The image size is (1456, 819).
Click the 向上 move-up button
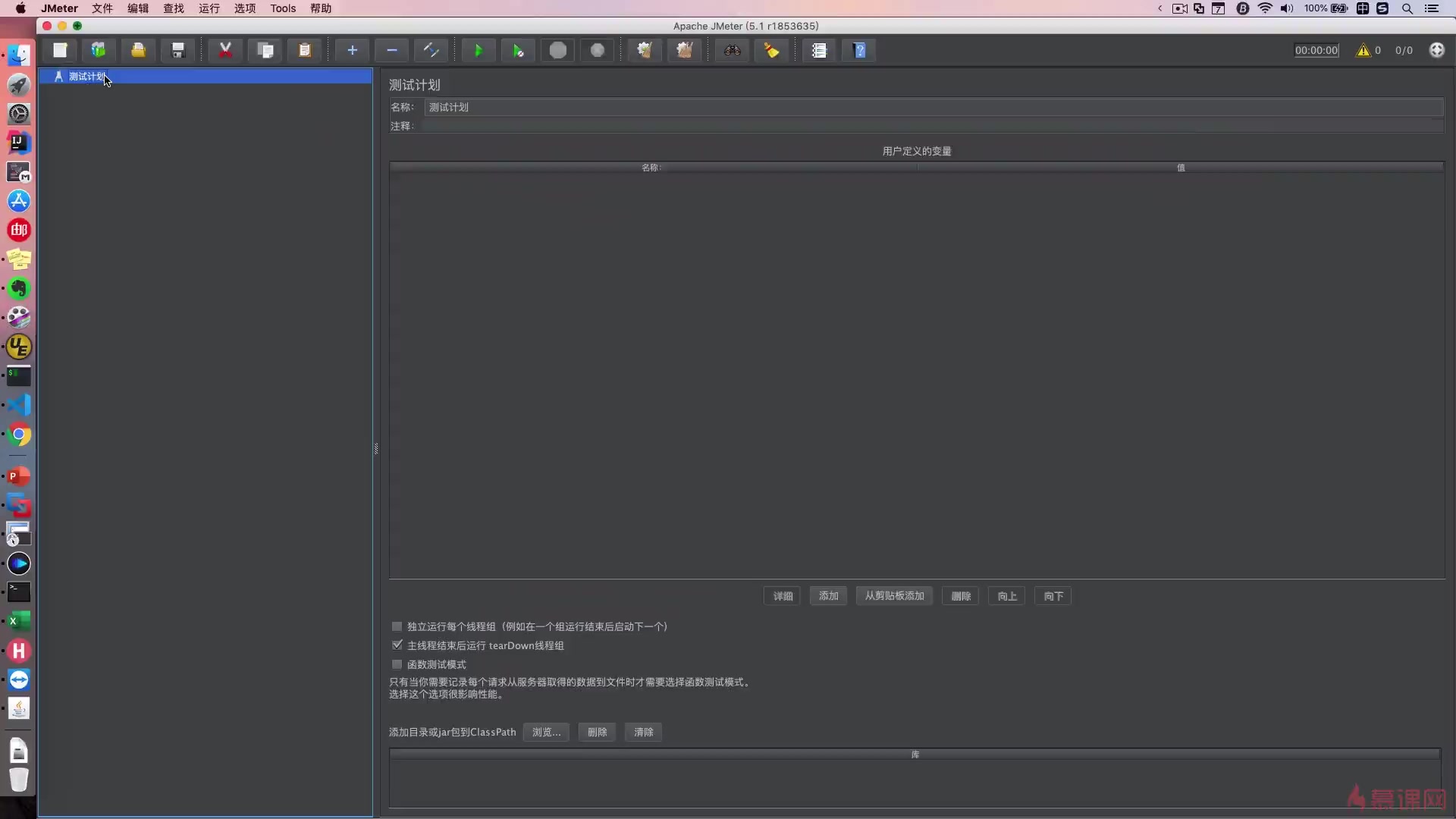[1007, 596]
